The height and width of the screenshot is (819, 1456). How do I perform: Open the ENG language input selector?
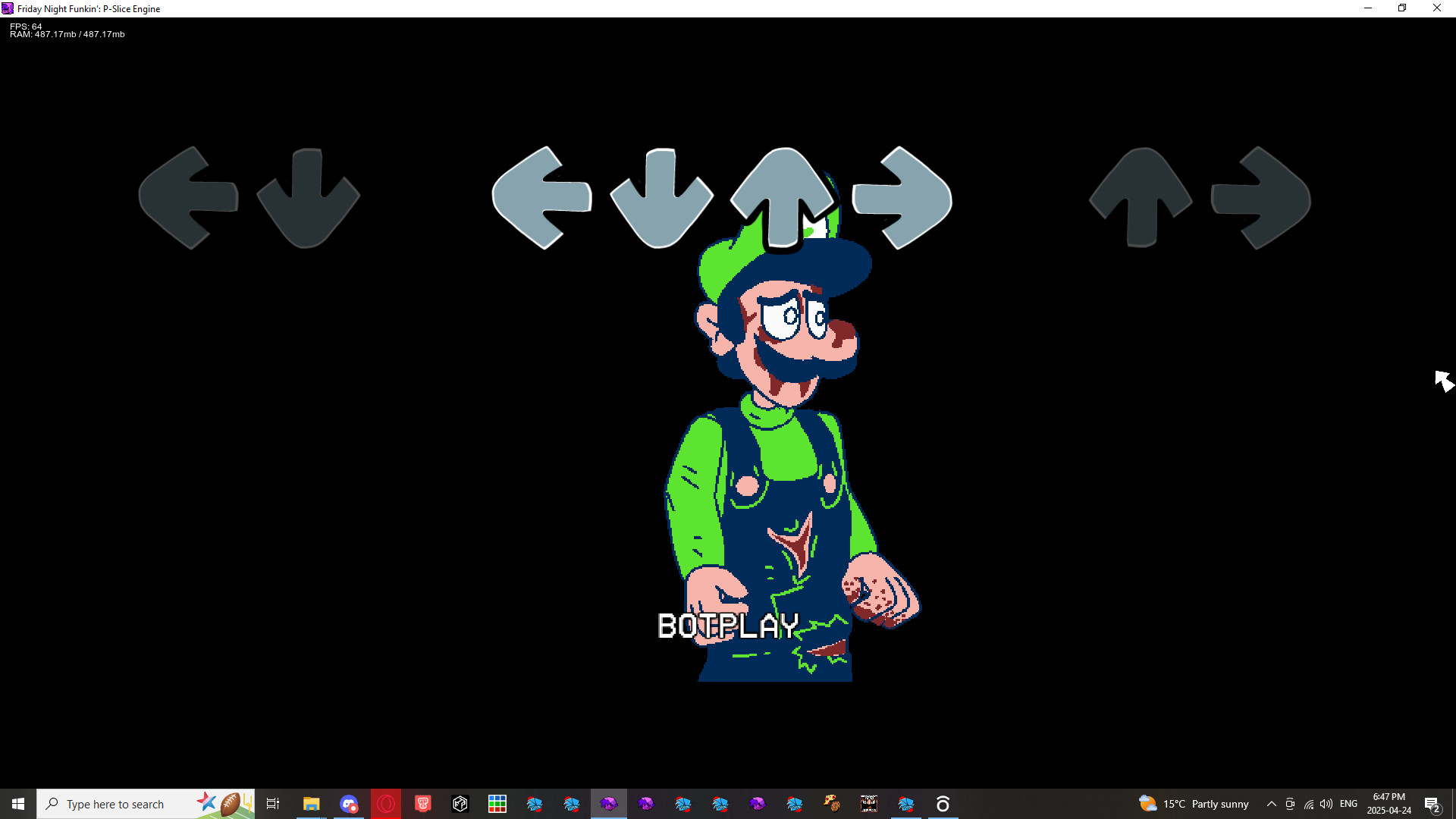click(1349, 804)
